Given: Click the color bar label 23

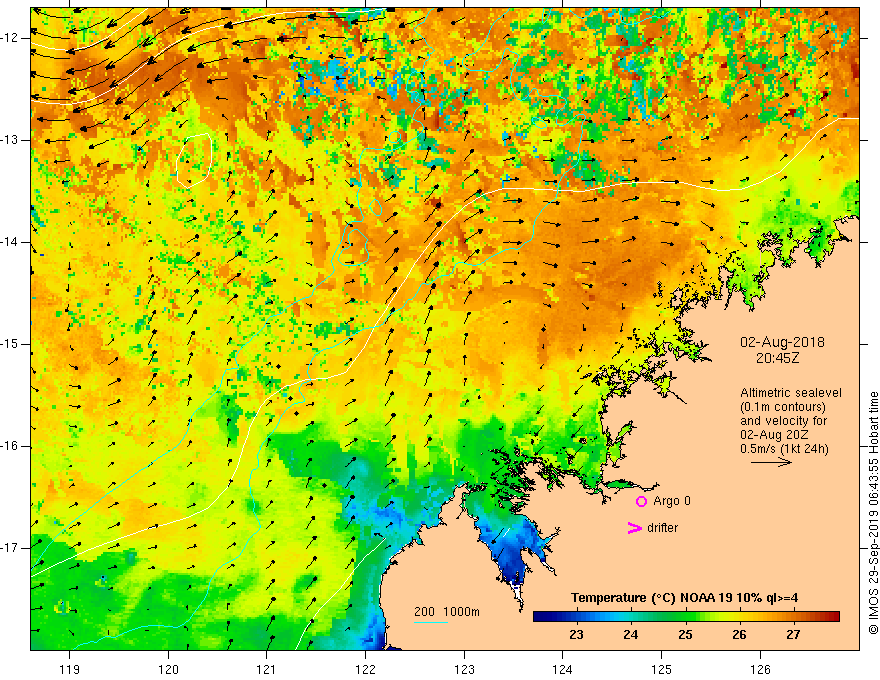Looking at the screenshot, I should pyautogui.click(x=576, y=635).
